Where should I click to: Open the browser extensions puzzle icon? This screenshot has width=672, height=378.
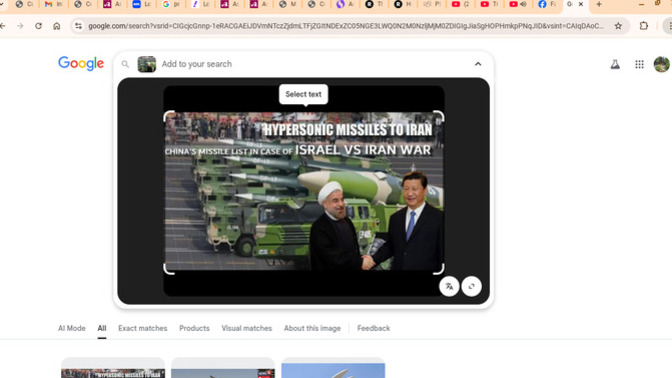(x=644, y=26)
